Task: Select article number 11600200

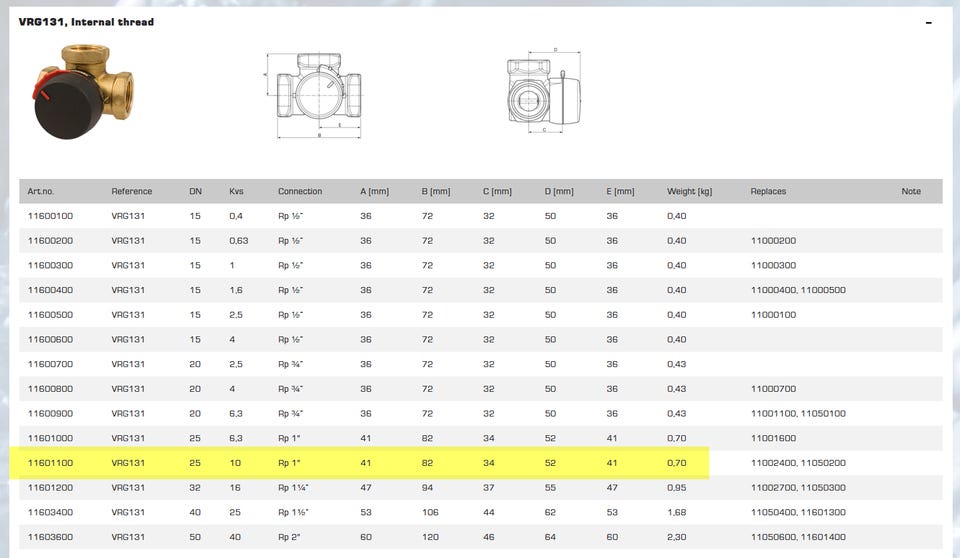Action: (50, 241)
